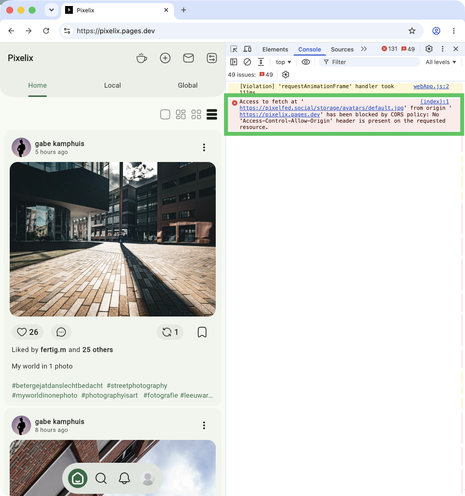465x496 pixels.
Task: Create live expression with eye icon
Action: point(306,62)
